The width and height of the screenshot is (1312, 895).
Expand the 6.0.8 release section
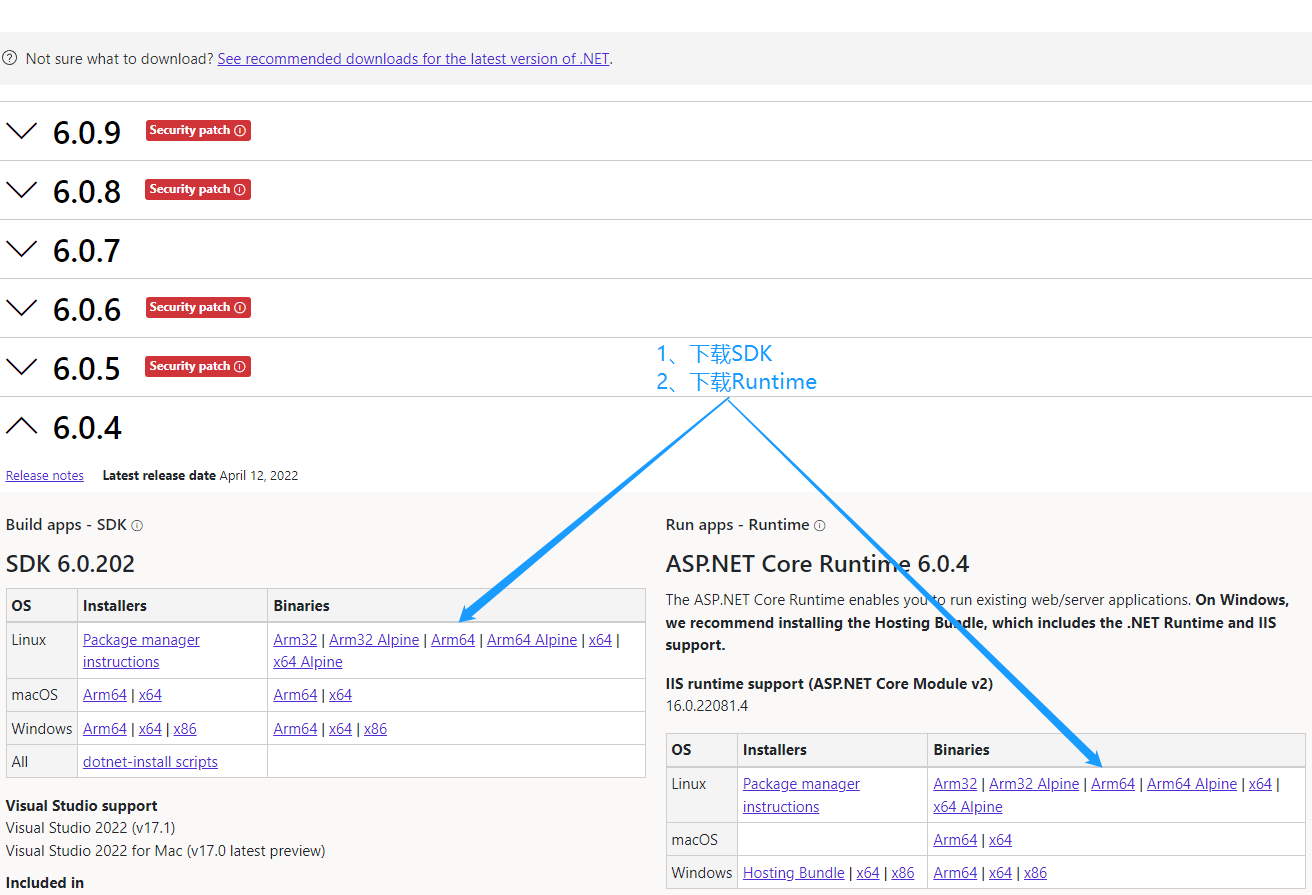(21, 190)
